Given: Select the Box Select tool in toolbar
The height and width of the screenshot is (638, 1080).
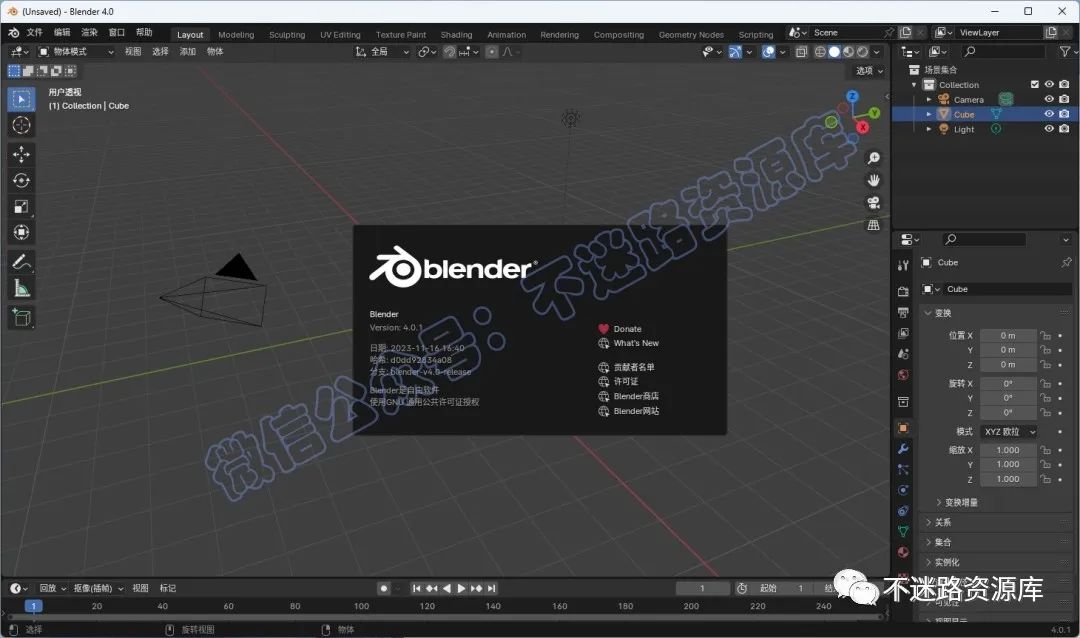Looking at the screenshot, I should (x=21, y=100).
